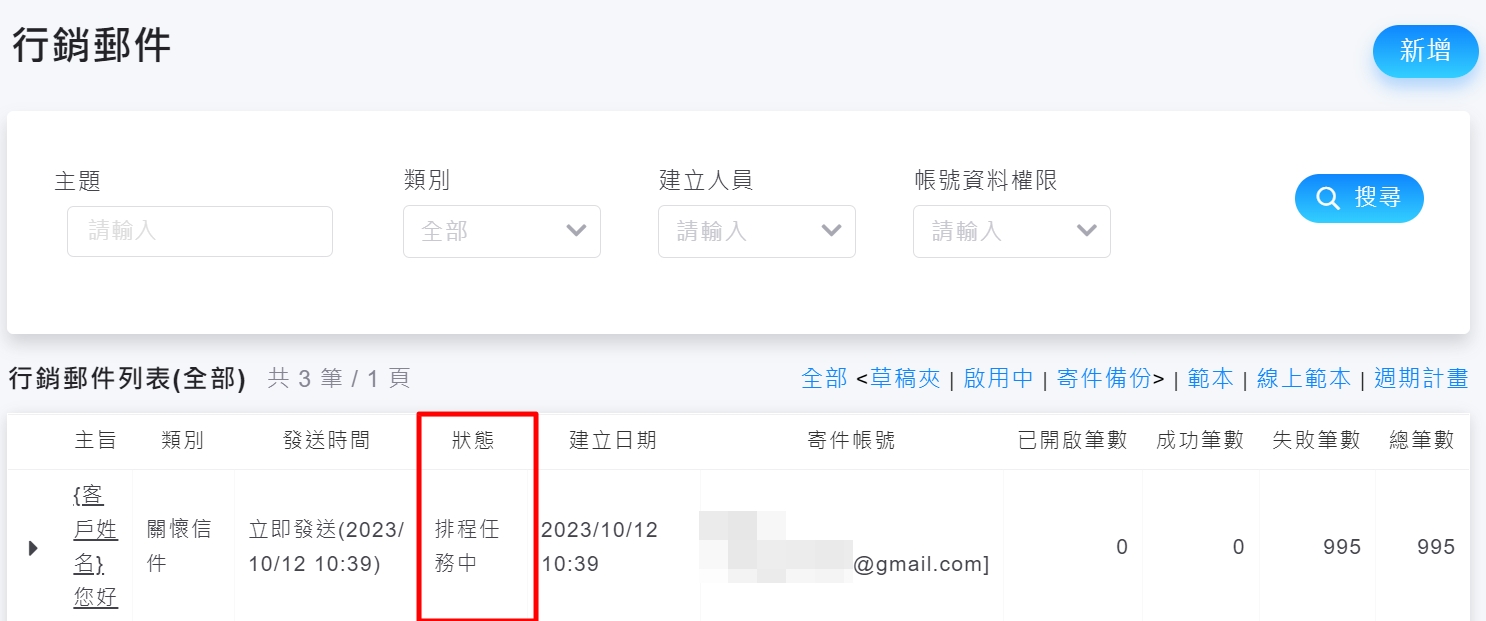Go to 週期計畫 view
Screen dimensions: 1486x621
[1420, 378]
